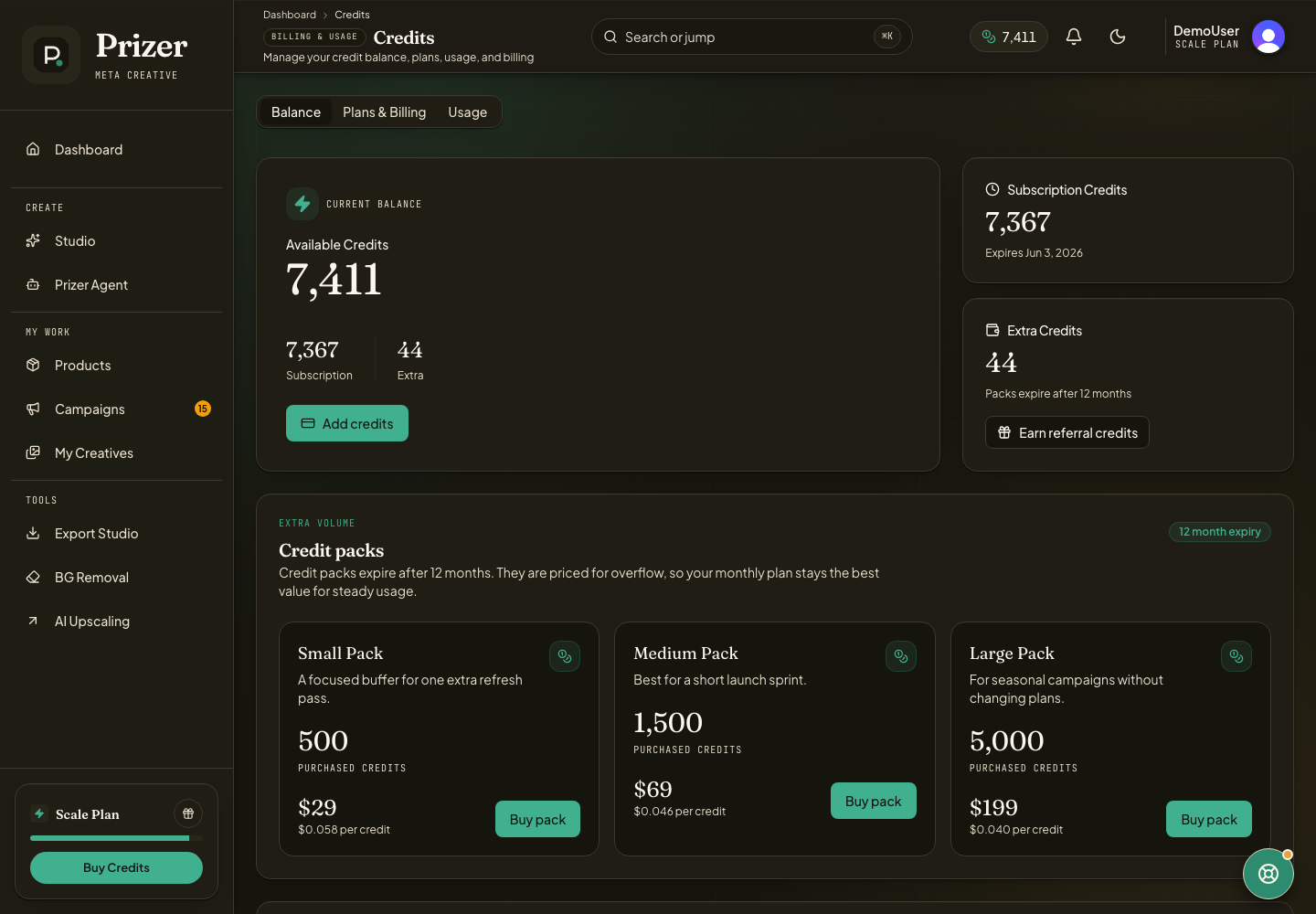Viewport: 1316px width, 914px height.
Task: Click the Expires Jun 3, 2026 text
Action: tap(1034, 253)
